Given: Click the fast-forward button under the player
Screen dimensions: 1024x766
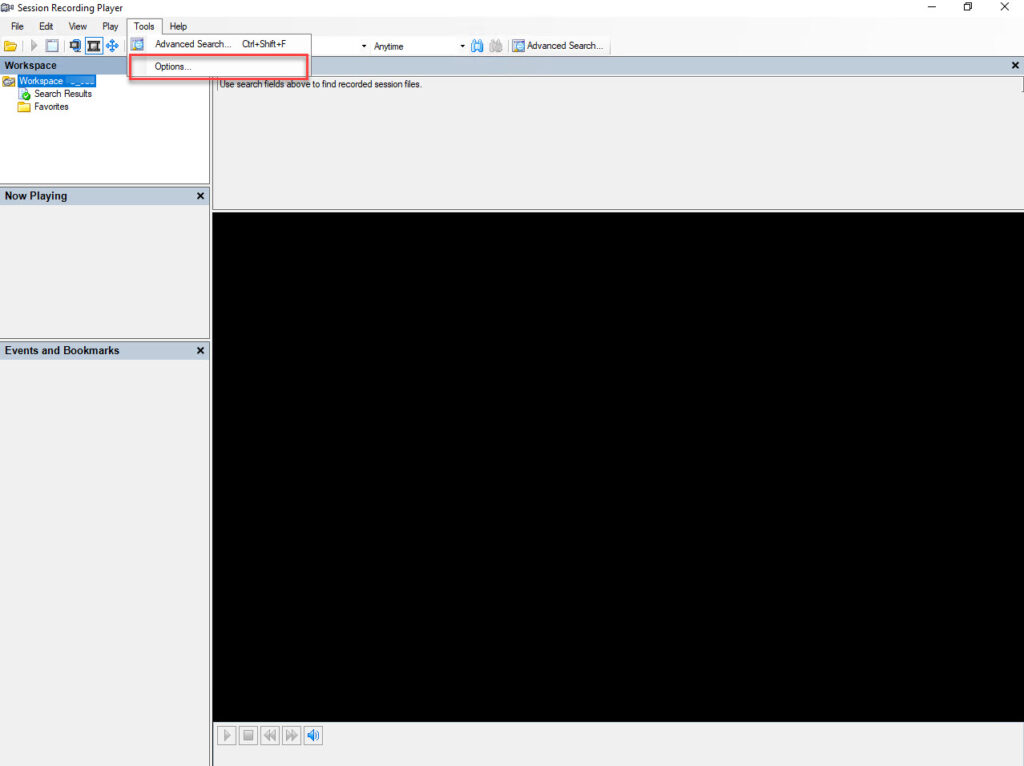Looking at the screenshot, I should point(291,736).
